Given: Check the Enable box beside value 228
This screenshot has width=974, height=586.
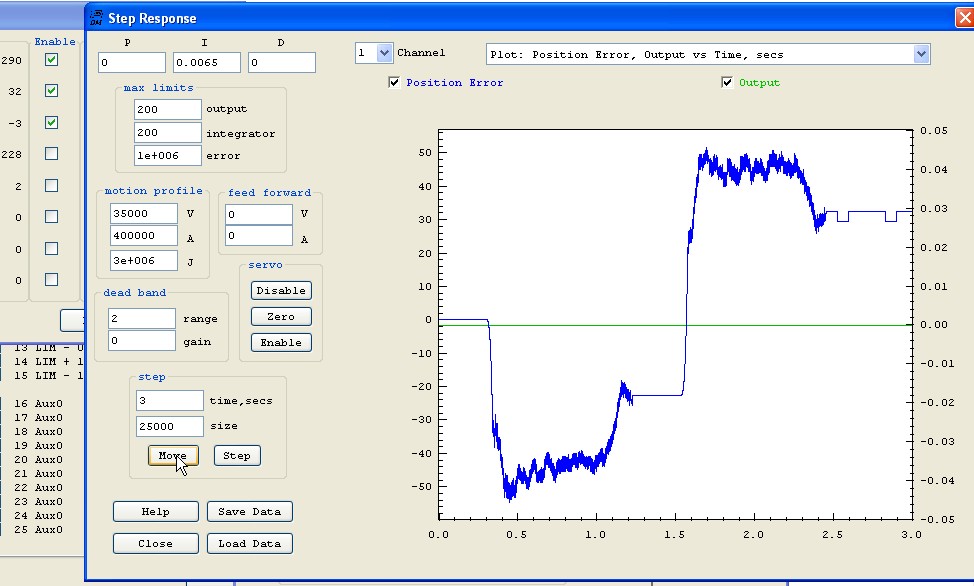Looking at the screenshot, I should click(x=51, y=154).
